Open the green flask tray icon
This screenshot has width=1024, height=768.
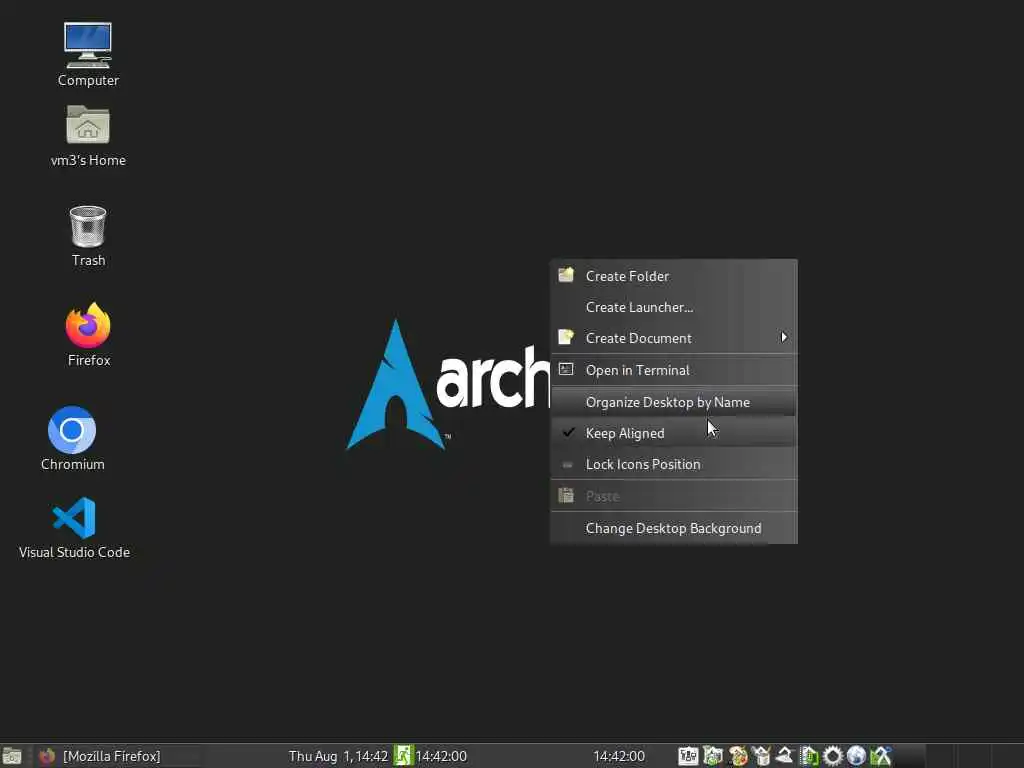[712, 756]
